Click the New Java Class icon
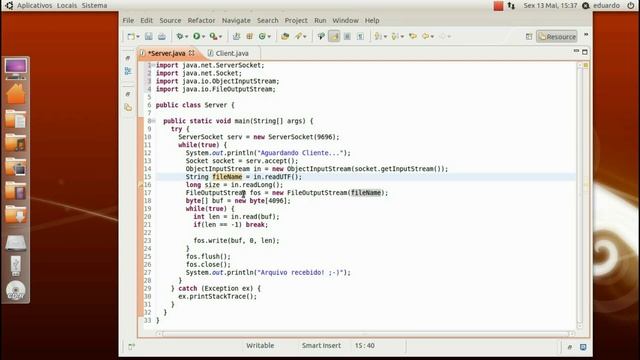Image resolution: width=640 pixels, height=360 pixels. tap(262, 36)
